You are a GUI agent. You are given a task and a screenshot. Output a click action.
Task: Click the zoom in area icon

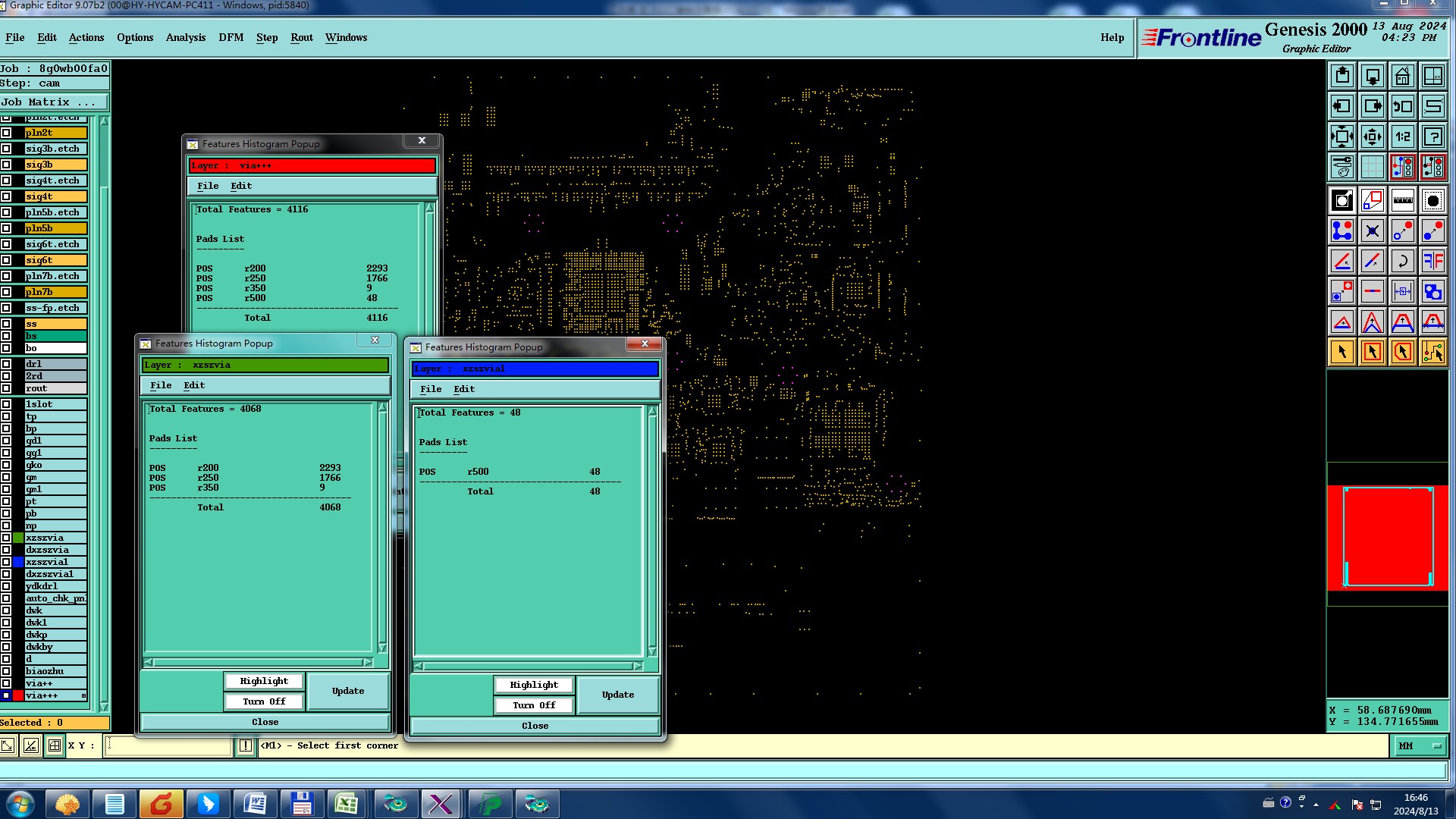[1342, 136]
